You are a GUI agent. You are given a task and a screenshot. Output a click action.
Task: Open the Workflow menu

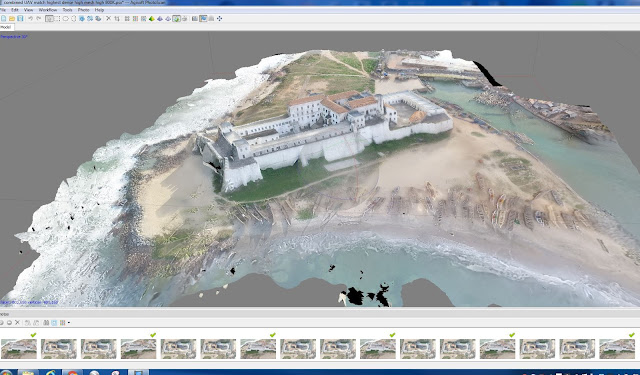[48, 10]
